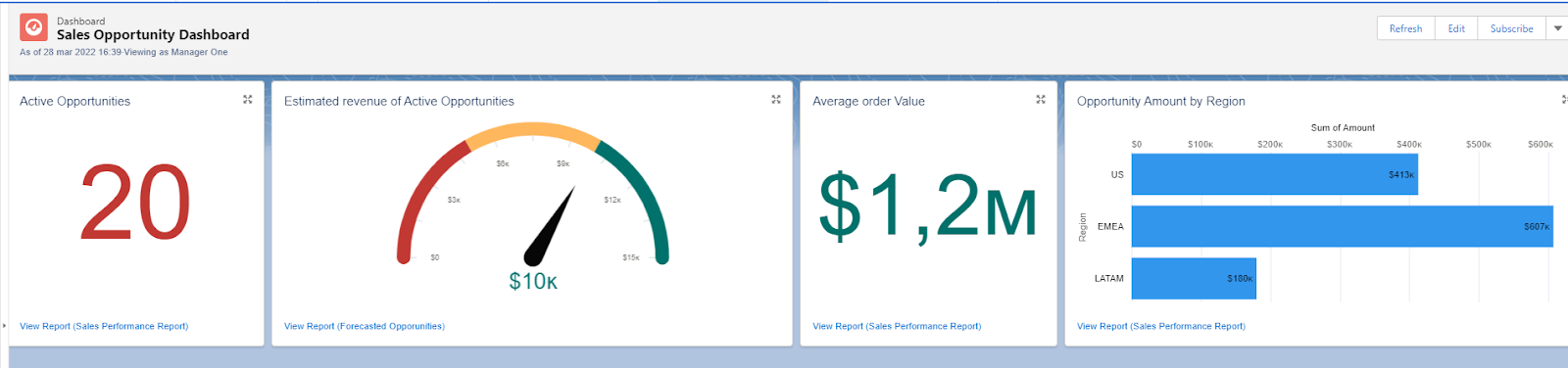Image resolution: width=1568 pixels, height=368 pixels.
Task: Click the US bar showing $413k
Action: point(1274,174)
